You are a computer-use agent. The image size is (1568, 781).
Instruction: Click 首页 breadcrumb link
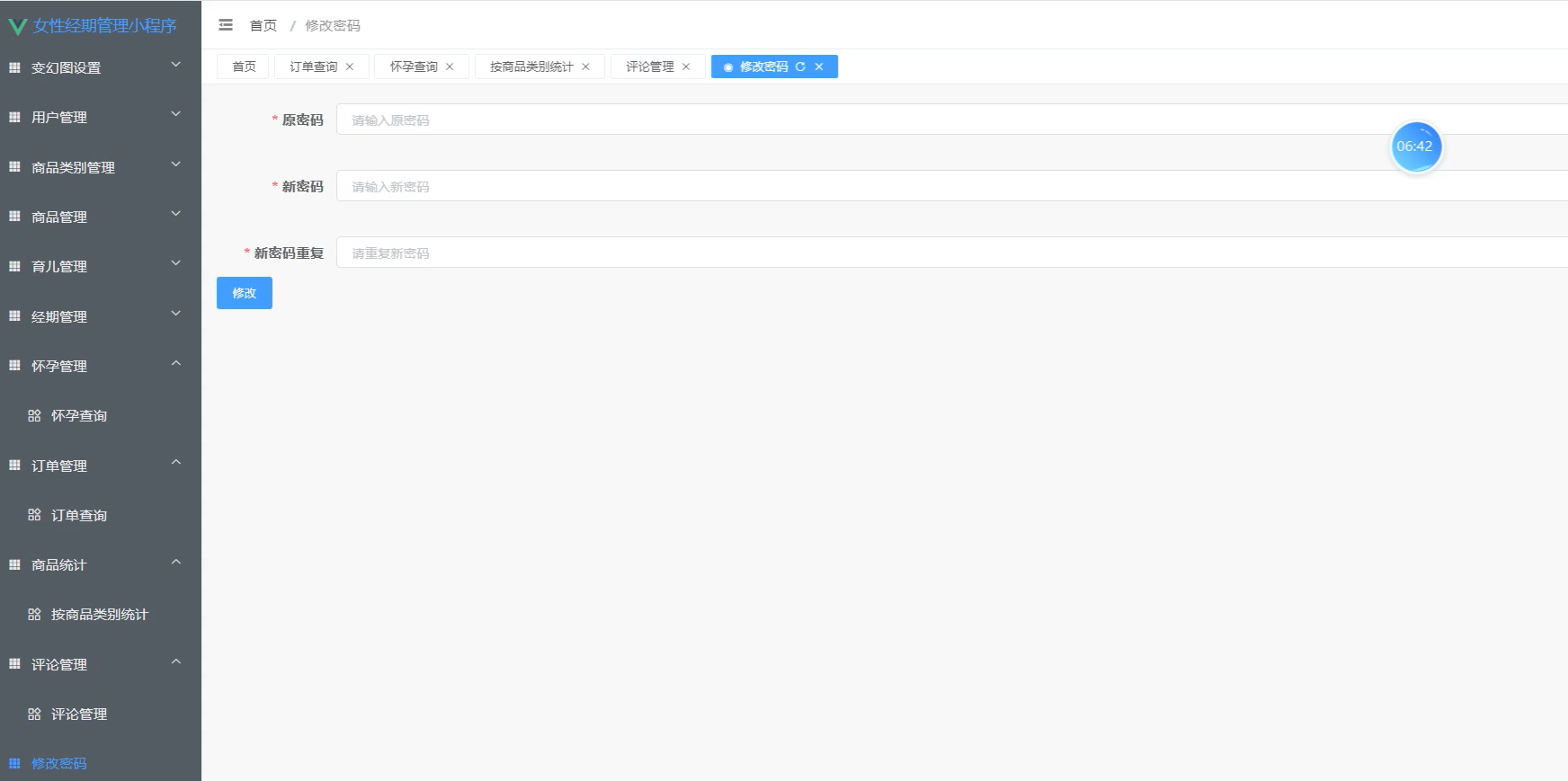(263, 25)
